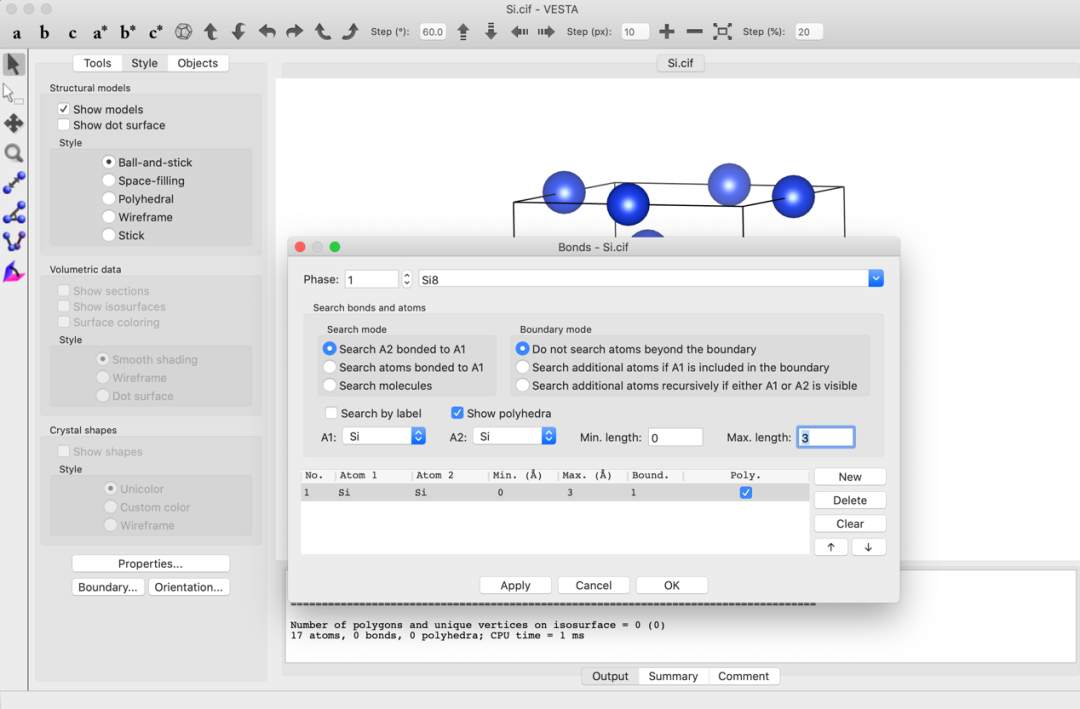The width and height of the screenshot is (1080, 709).
Task: Fit structure to screen icon
Action: pos(722,32)
